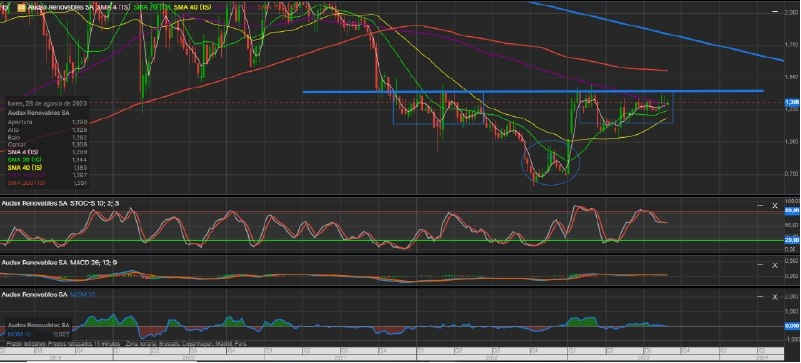Click the Alto row in data tooltip
Screen dimensions: 801x363
(x=48, y=130)
